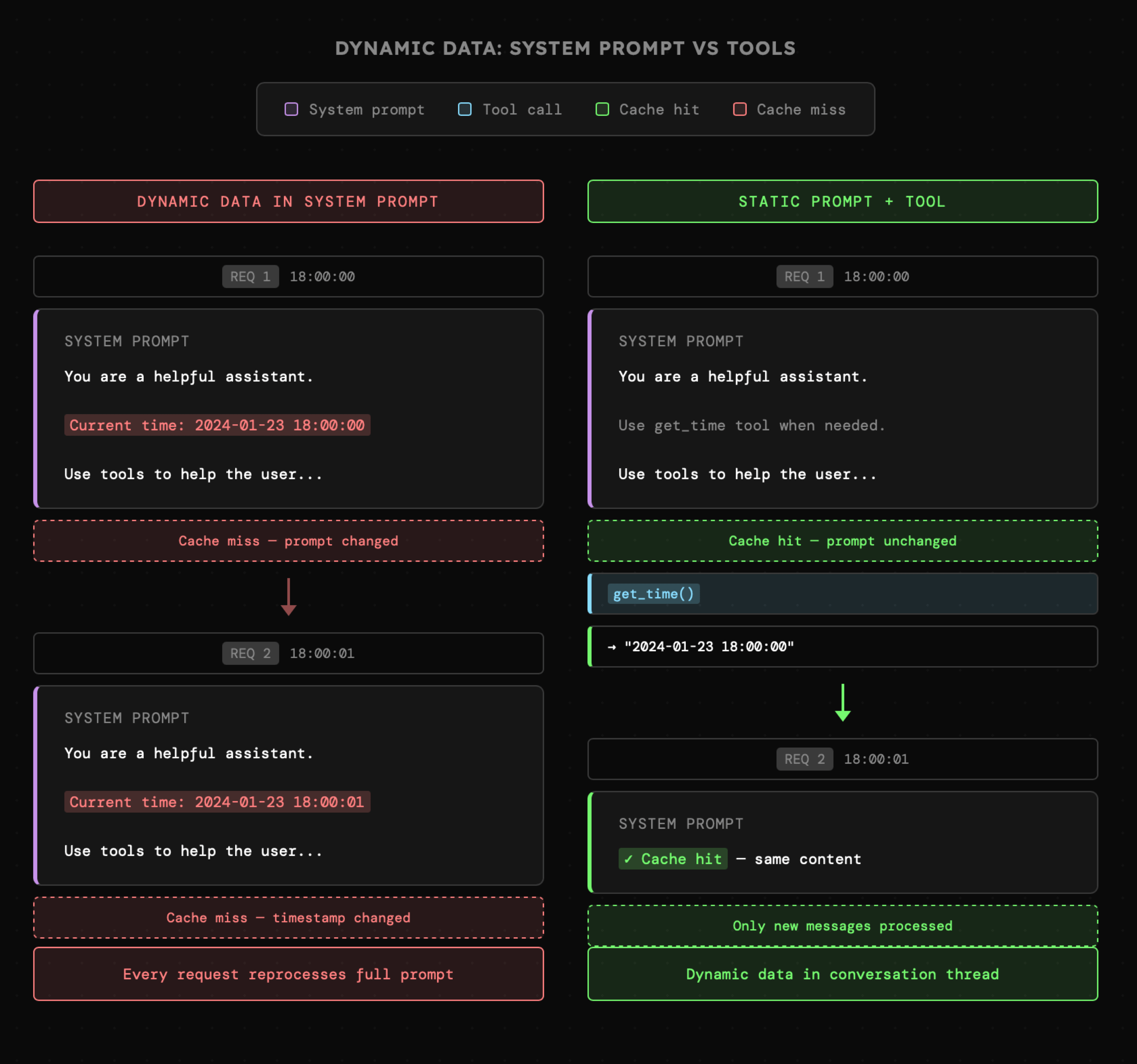
Task: Click the Dynamic data in conversation thread box
Action: click(843, 974)
